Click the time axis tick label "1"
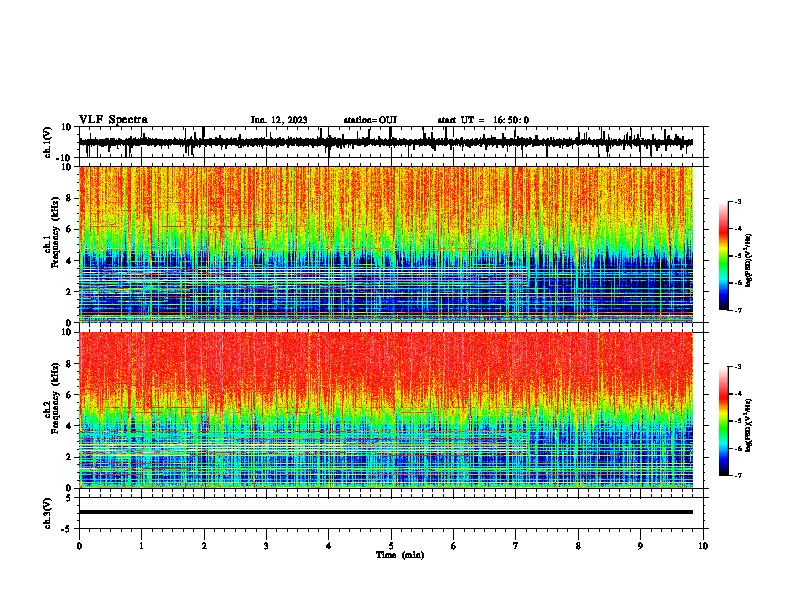The width and height of the screenshot is (792, 612). [141, 546]
